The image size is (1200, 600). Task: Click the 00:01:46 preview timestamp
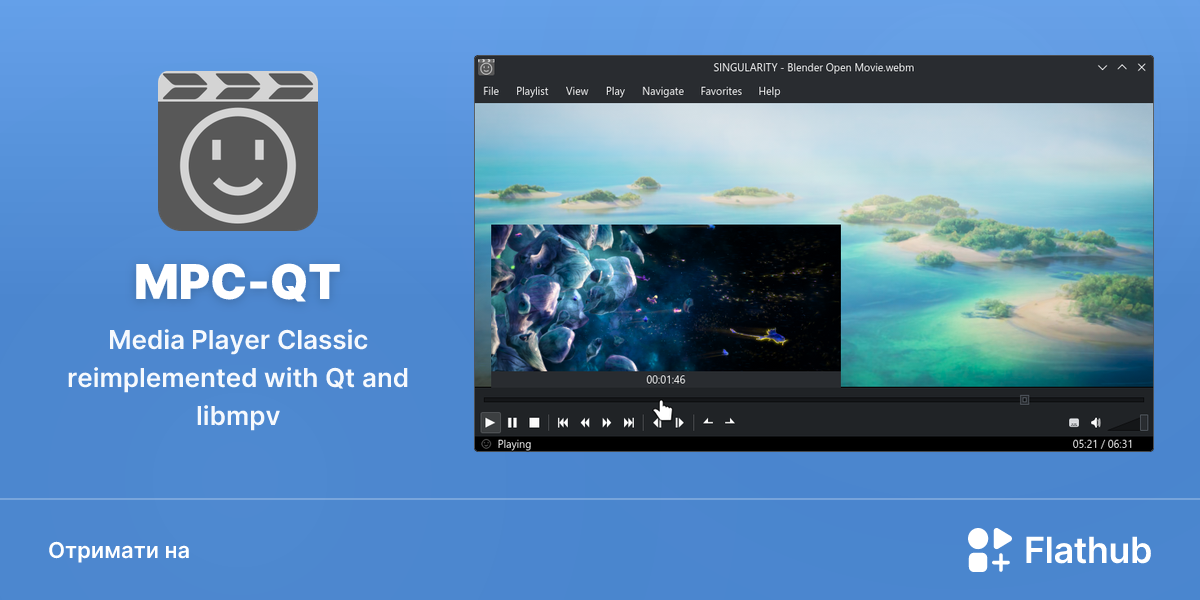pyautogui.click(x=666, y=380)
